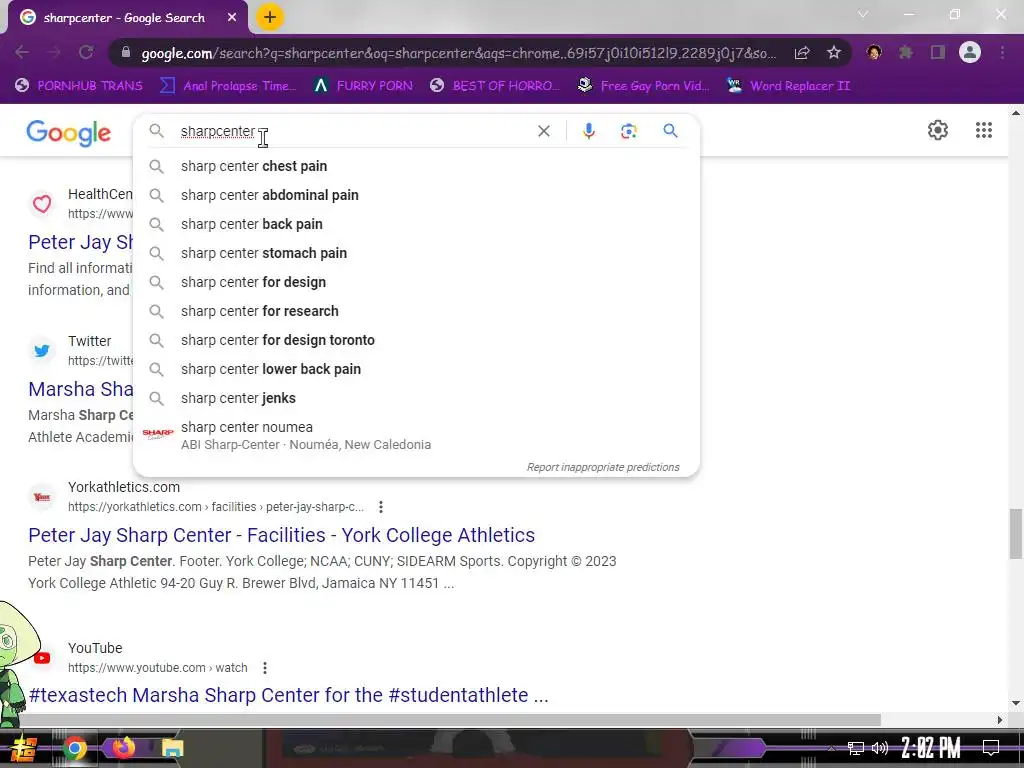Screen dimensions: 1024x768
Task: Toggle the browser side panel icon
Action: (938, 52)
